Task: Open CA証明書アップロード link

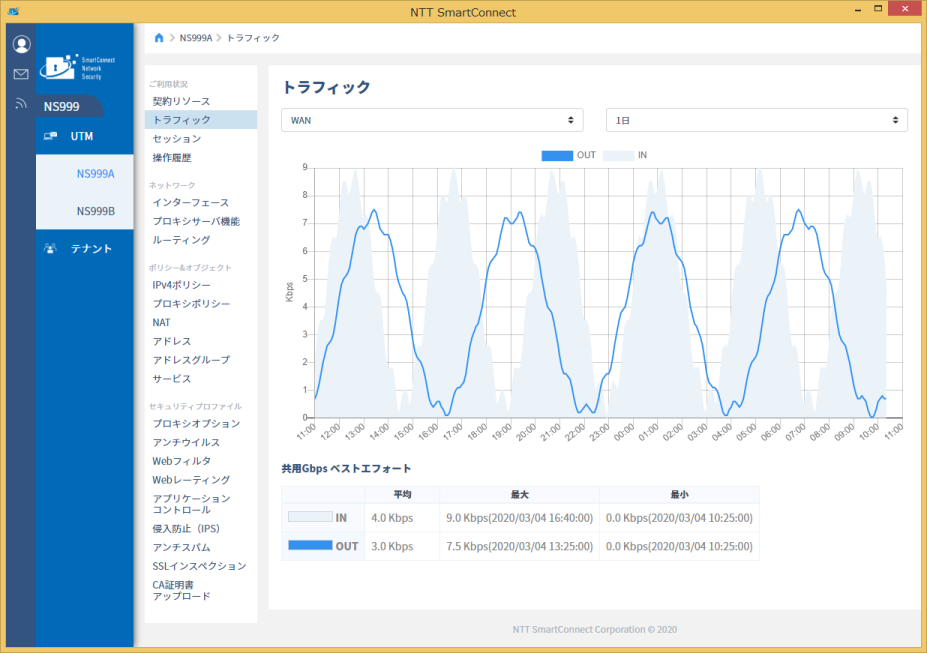Action: point(181,590)
